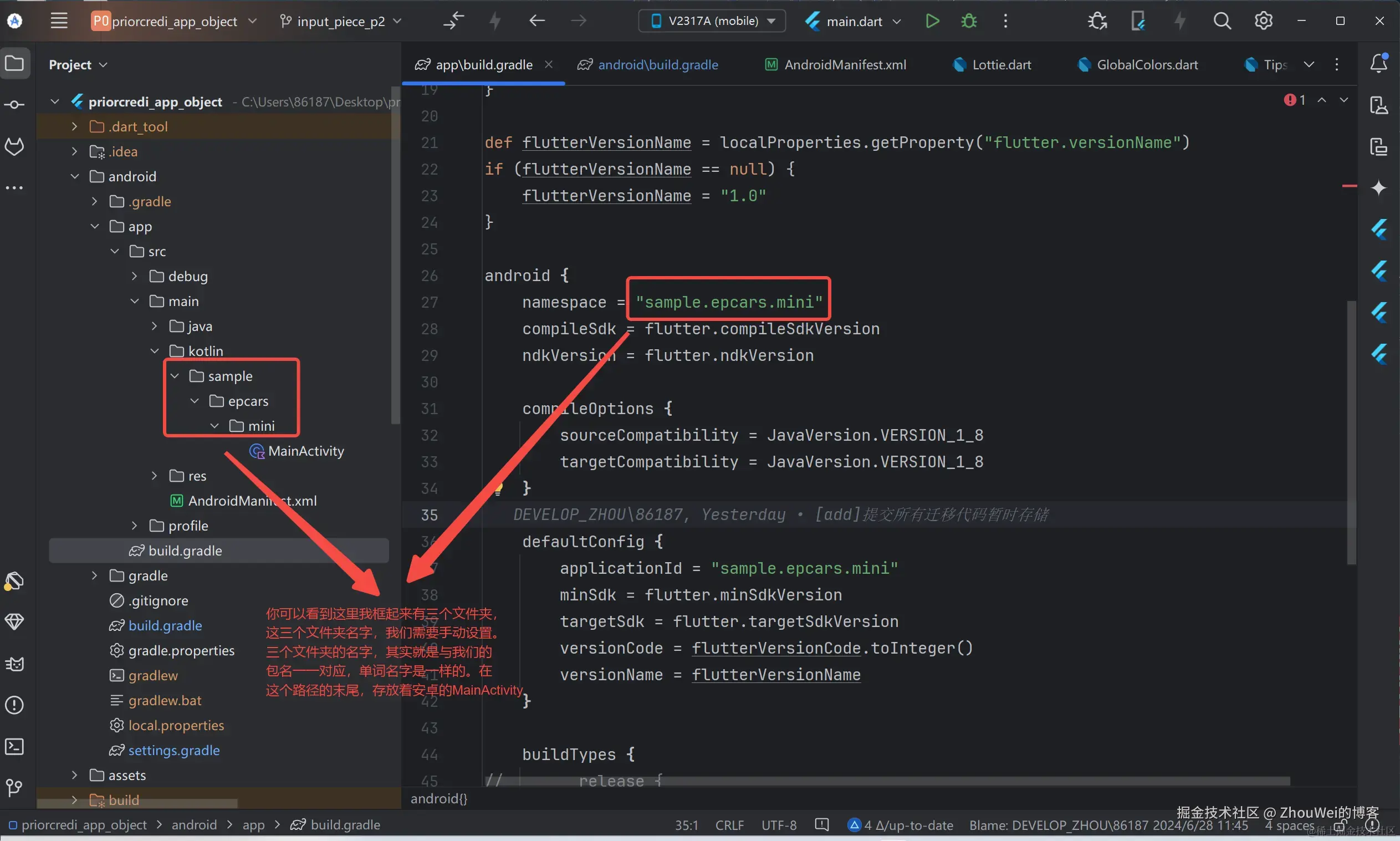Switch to Lottie.dart editor tab
The height and width of the screenshot is (841, 1400).
coord(1000,65)
